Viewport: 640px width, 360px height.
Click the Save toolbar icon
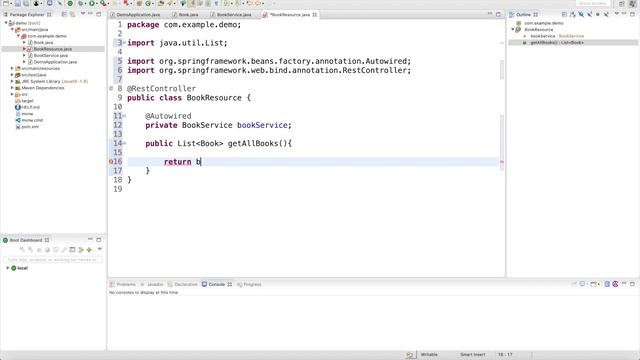pos(18,3)
